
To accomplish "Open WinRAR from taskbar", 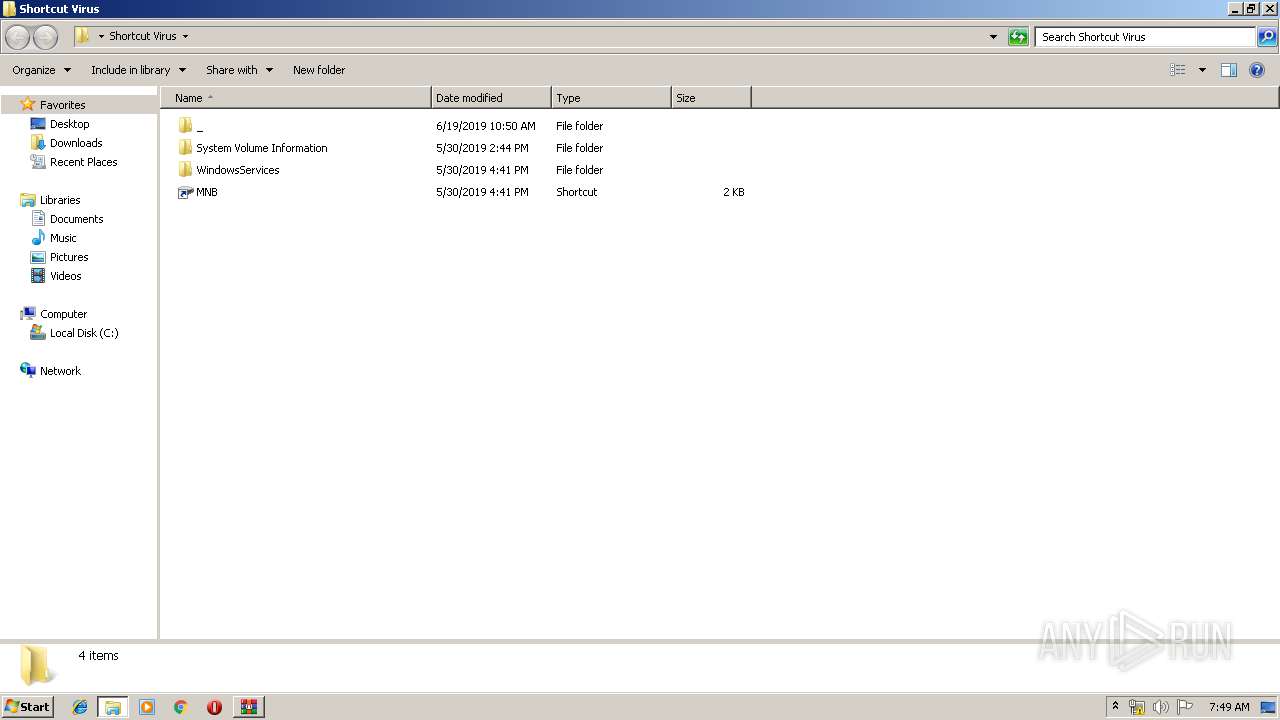I will [248, 707].
